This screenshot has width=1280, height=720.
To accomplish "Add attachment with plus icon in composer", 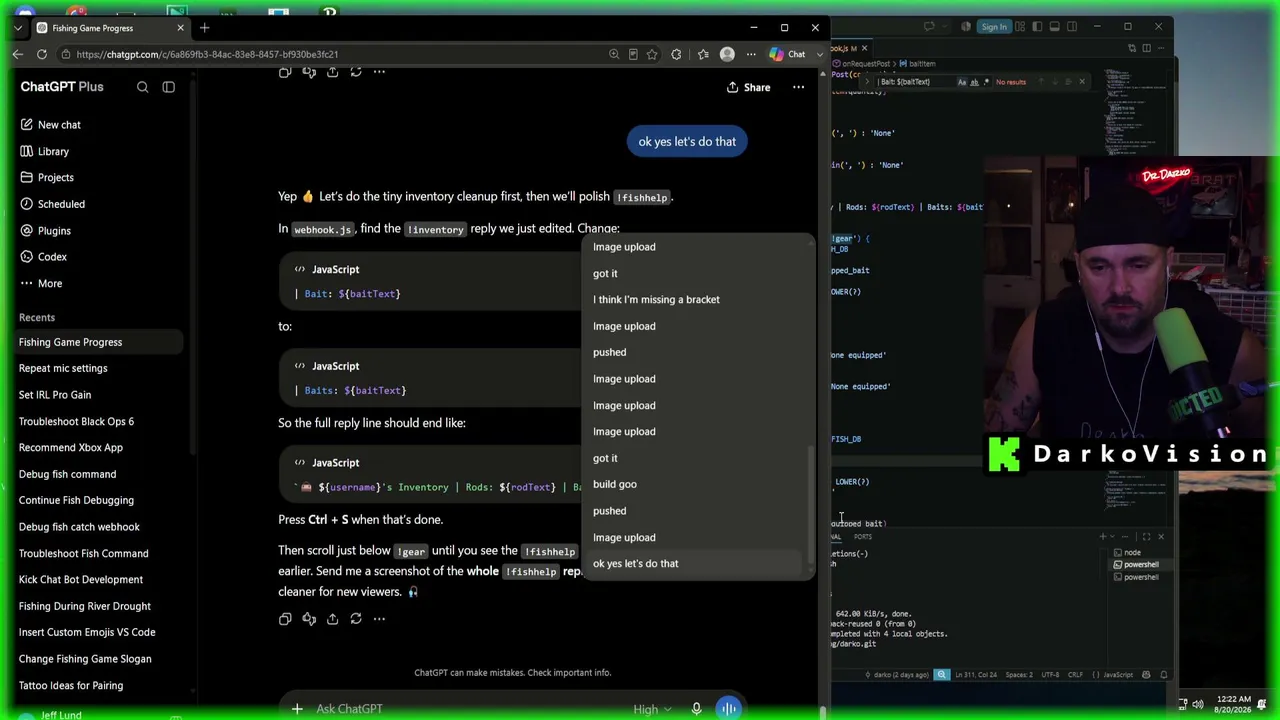I will (297, 709).
